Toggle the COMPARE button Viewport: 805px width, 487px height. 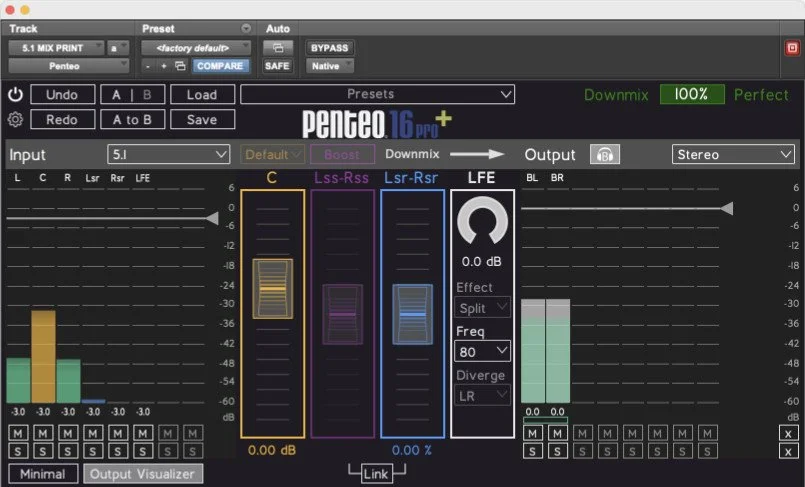(x=220, y=66)
